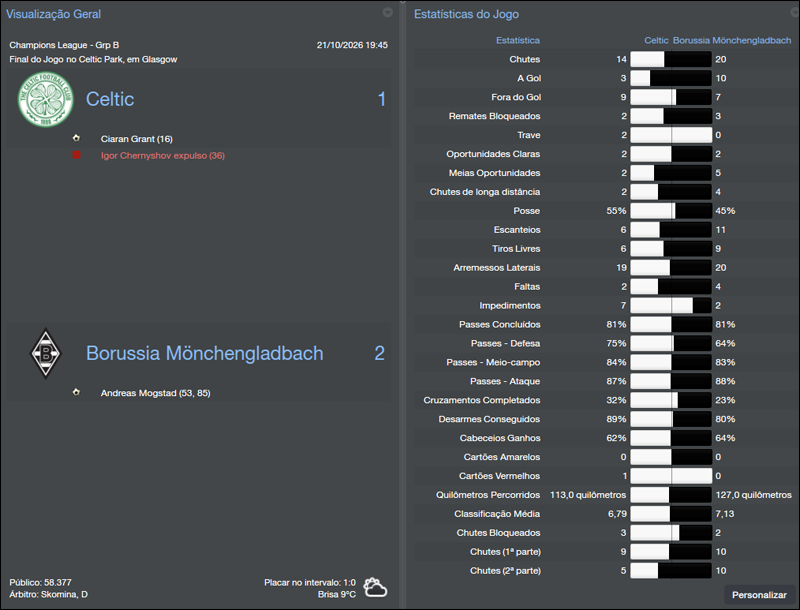The width and height of the screenshot is (800, 610).
Task: Click the Estatísticas do Jogo panel title
Action: [x=466, y=14]
